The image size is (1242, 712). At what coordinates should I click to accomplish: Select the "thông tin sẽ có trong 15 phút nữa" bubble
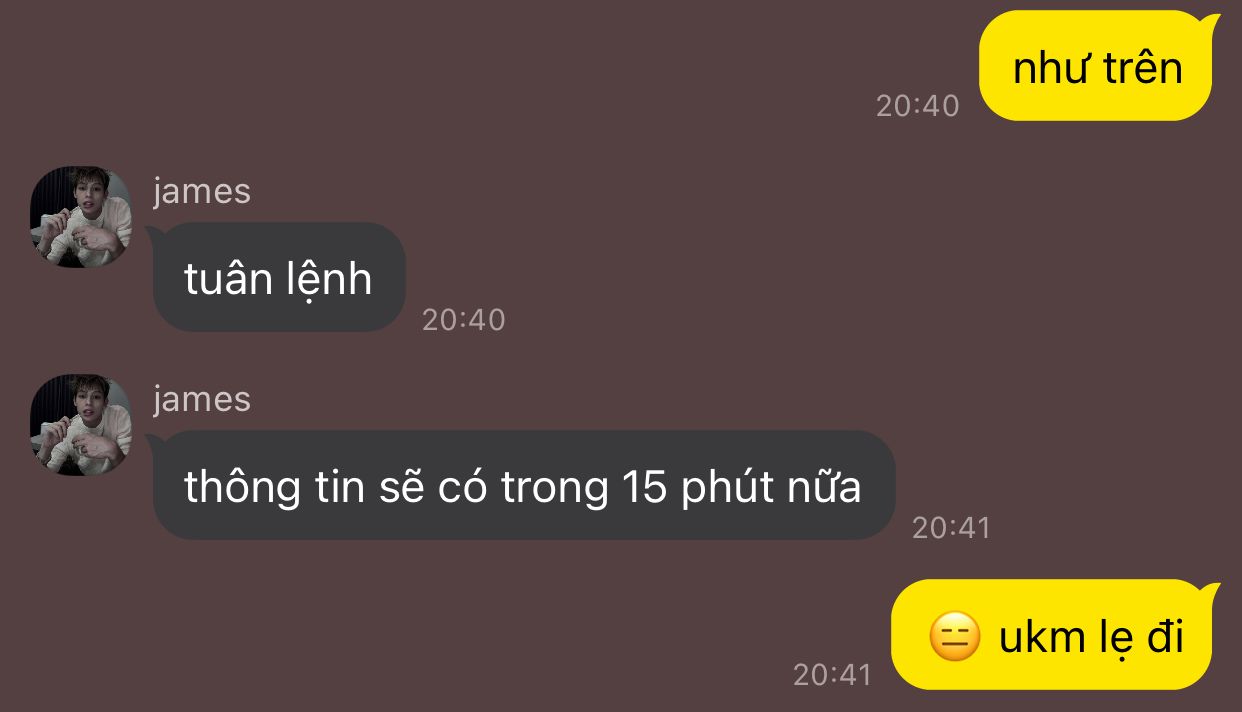[x=522, y=485]
